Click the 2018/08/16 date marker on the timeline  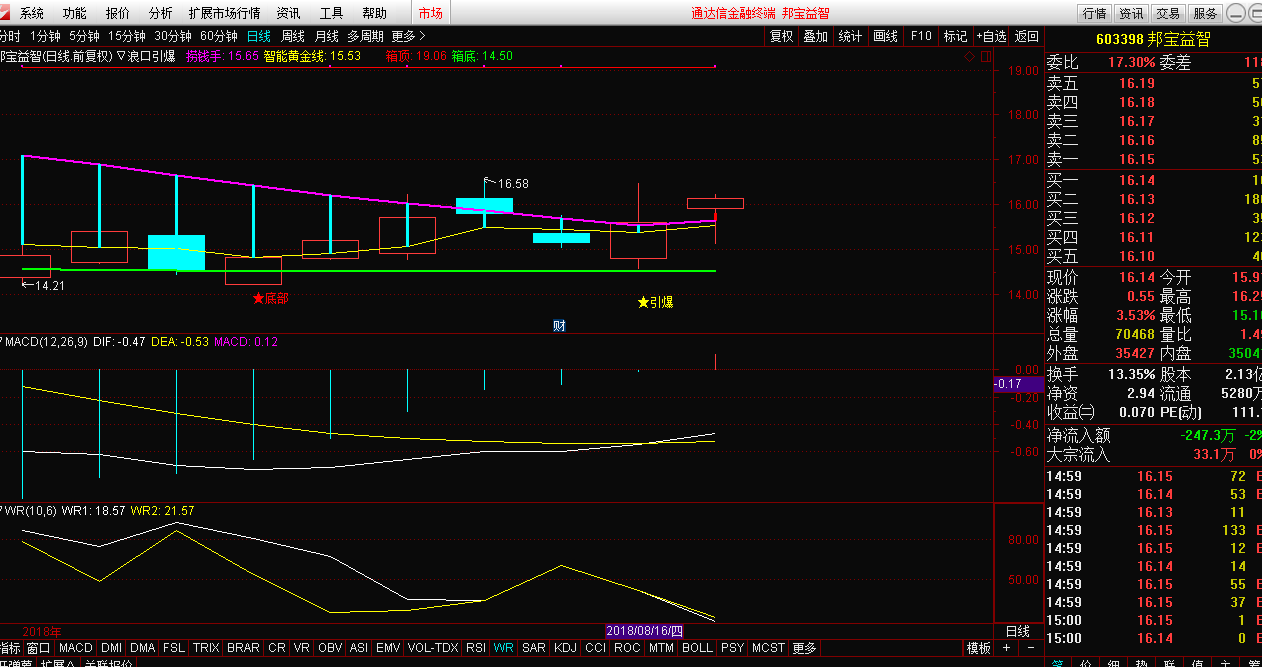tap(645, 631)
